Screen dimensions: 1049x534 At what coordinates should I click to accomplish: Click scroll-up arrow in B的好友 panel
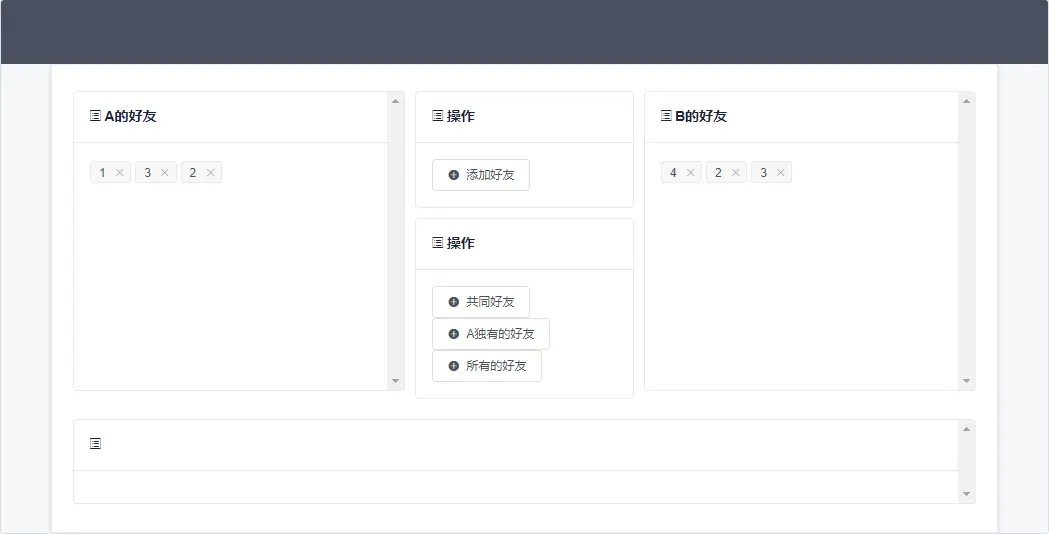pyautogui.click(x=966, y=101)
